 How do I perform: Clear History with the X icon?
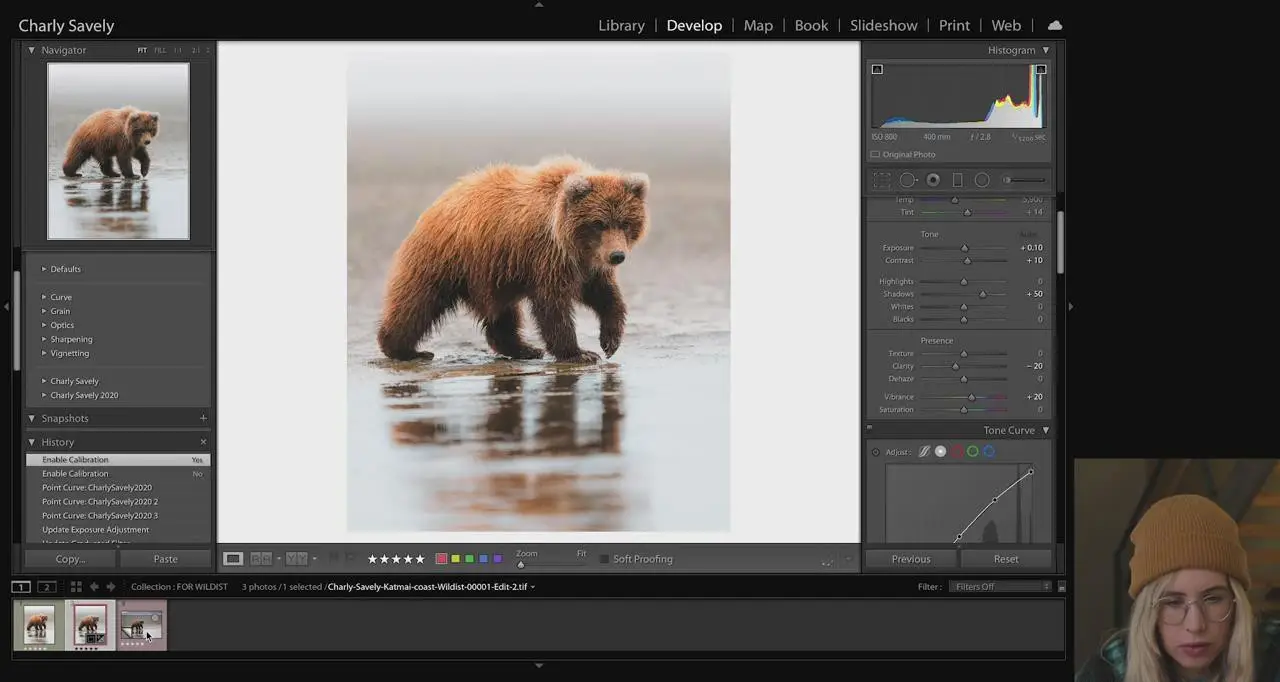tap(203, 442)
